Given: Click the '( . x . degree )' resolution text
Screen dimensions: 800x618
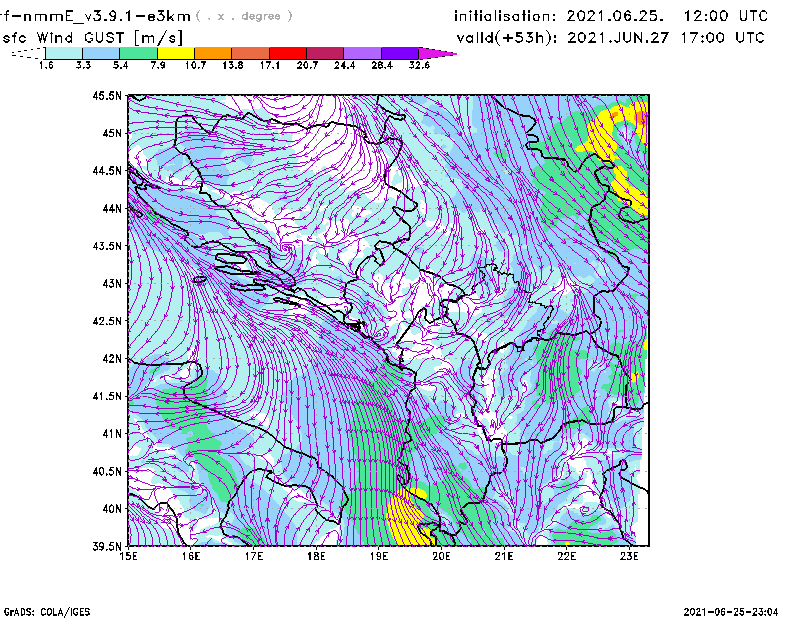Looking at the screenshot, I should 245,16.
